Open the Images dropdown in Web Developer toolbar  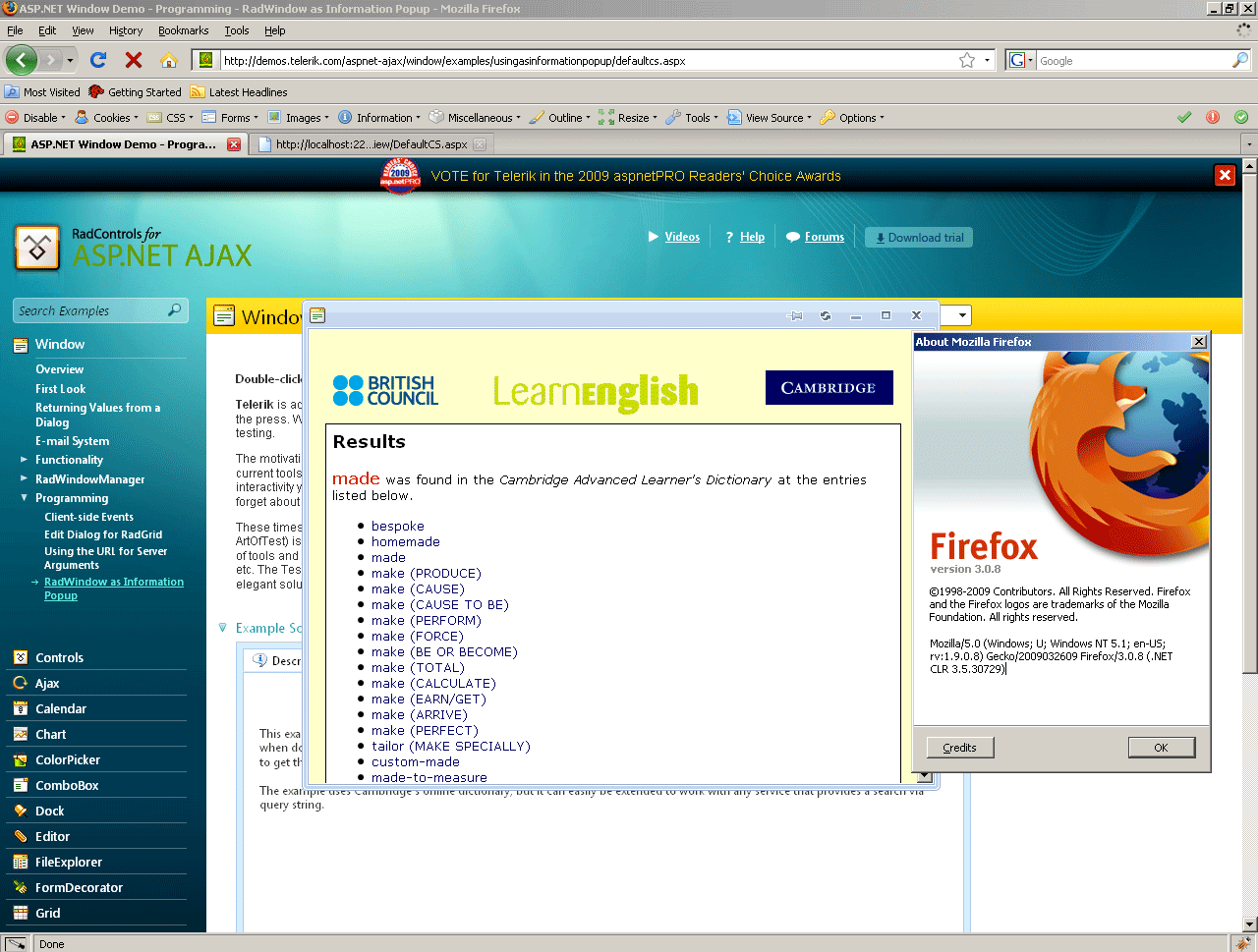click(299, 118)
